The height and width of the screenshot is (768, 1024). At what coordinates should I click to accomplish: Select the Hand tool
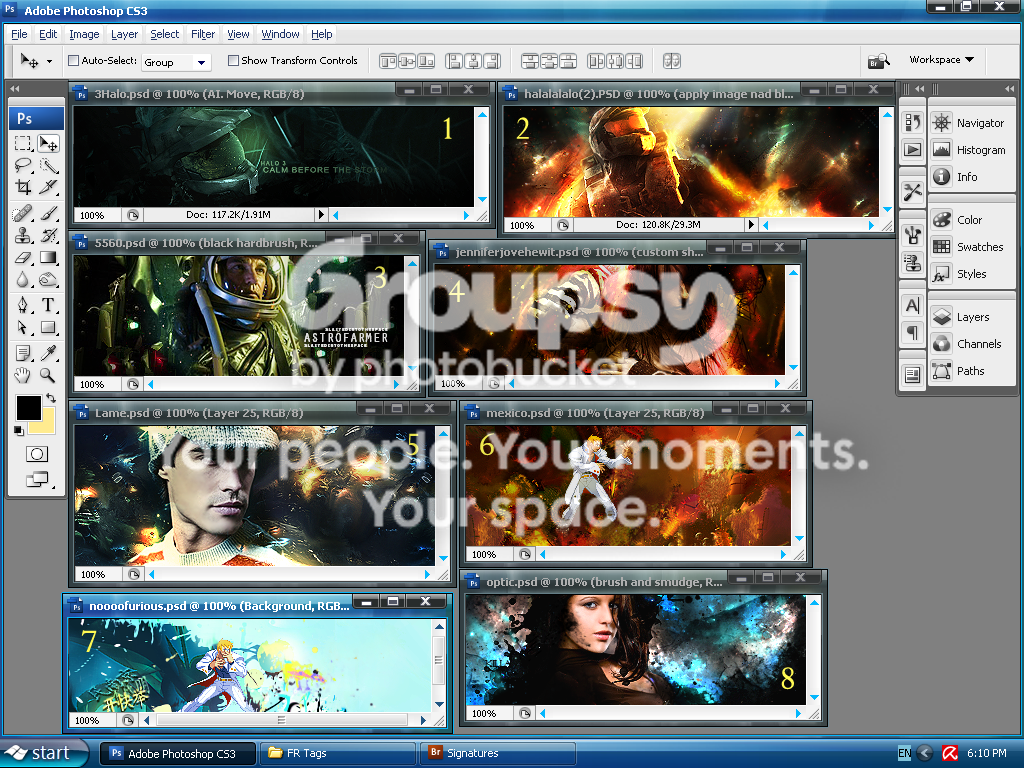point(23,376)
